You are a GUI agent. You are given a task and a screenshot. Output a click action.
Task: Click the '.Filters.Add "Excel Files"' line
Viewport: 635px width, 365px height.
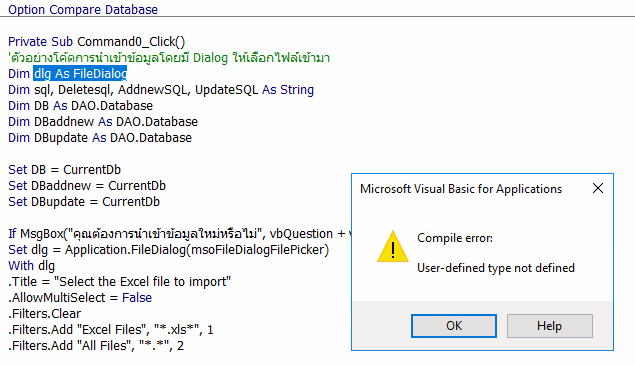click(111, 330)
